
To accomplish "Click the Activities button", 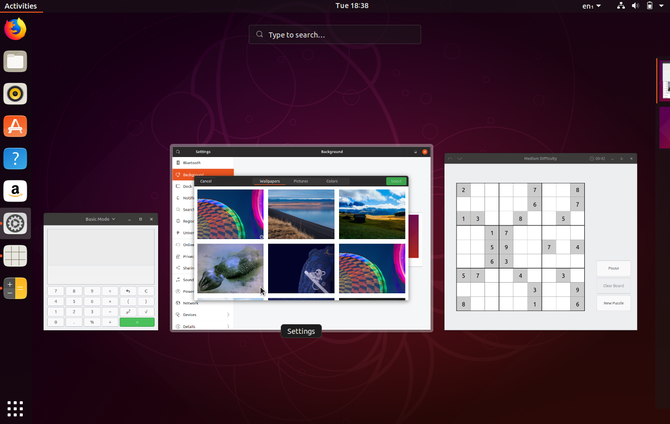I will coord(21,6).
